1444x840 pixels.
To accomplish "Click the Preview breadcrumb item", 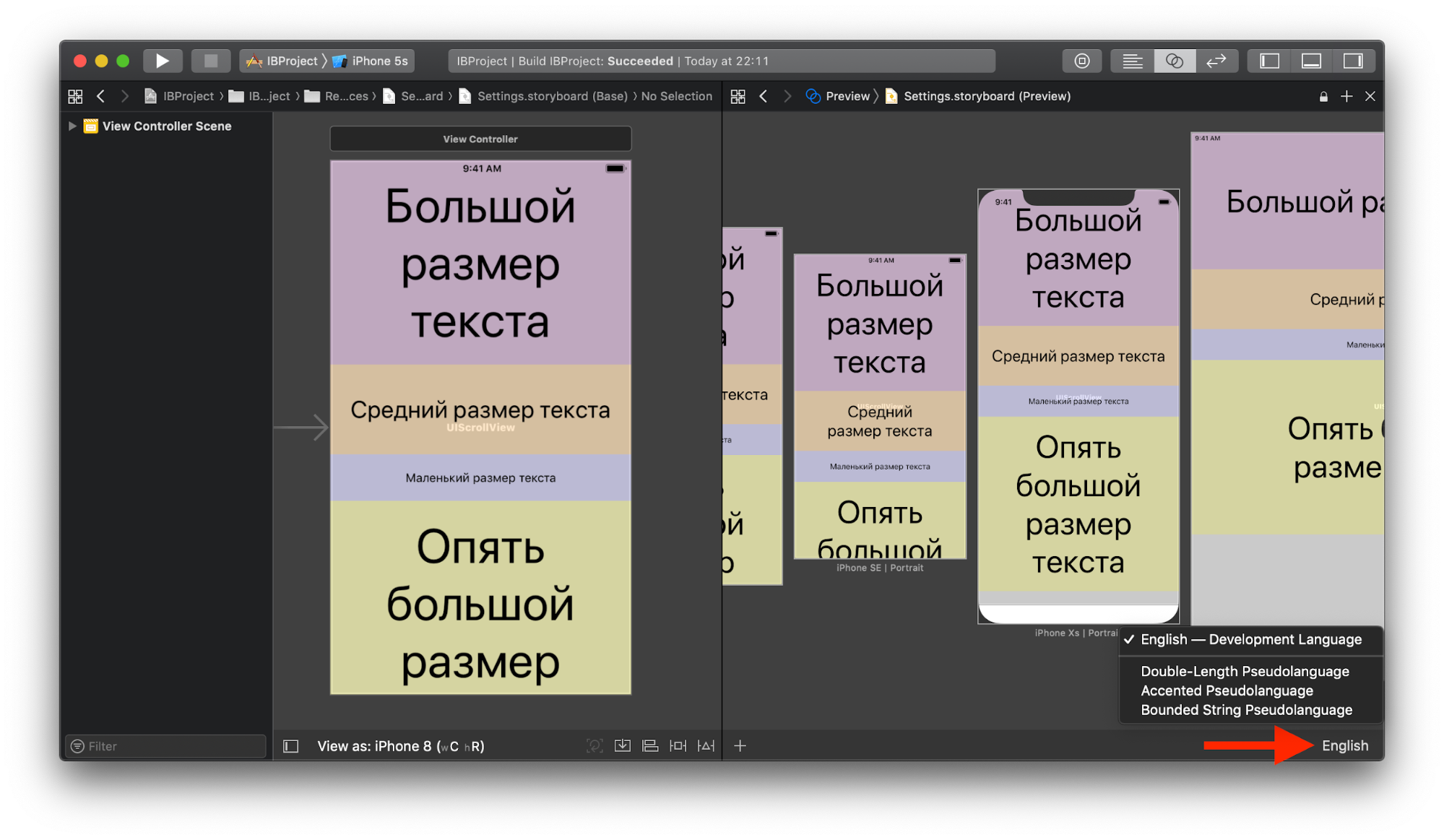I will (x=847, y=96).
